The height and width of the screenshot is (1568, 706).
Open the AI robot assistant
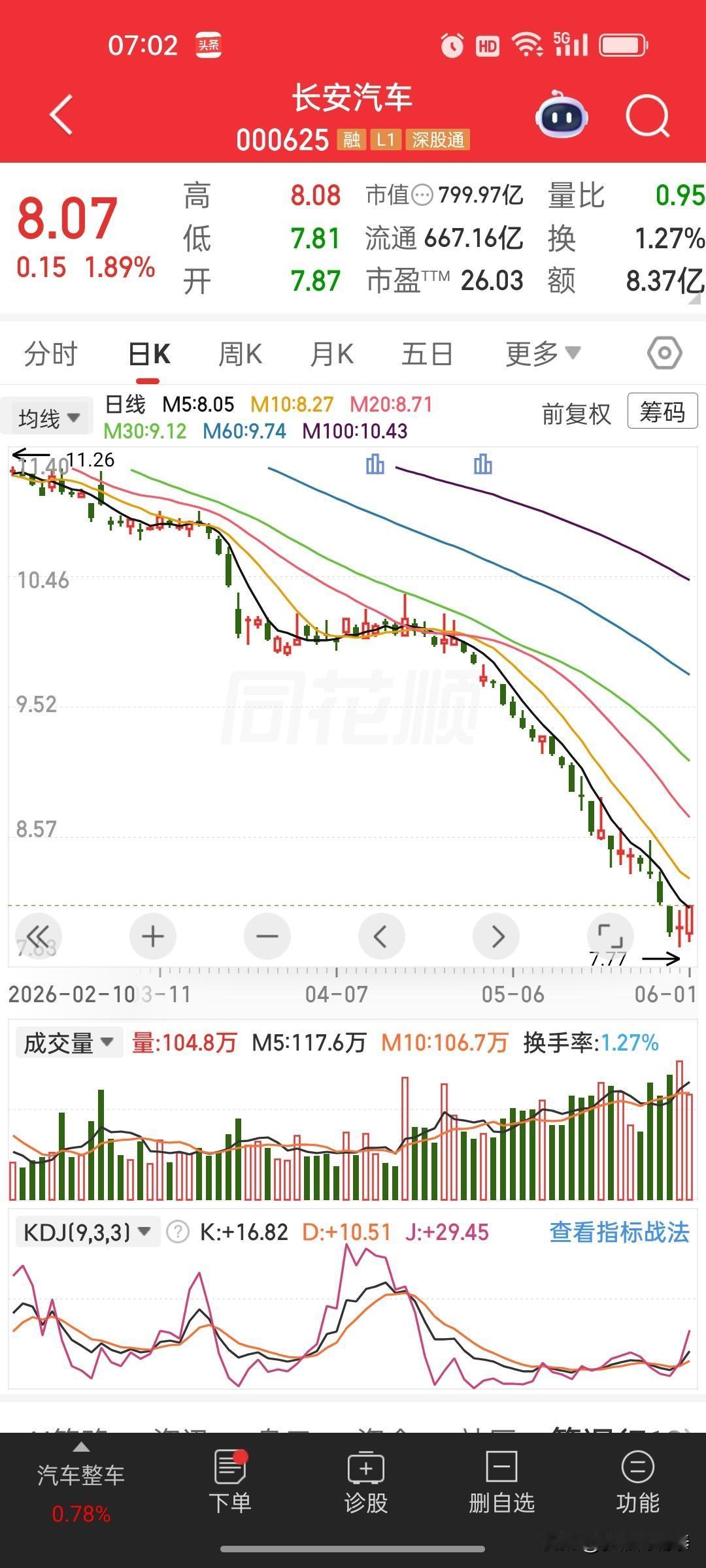pos(562,115)
